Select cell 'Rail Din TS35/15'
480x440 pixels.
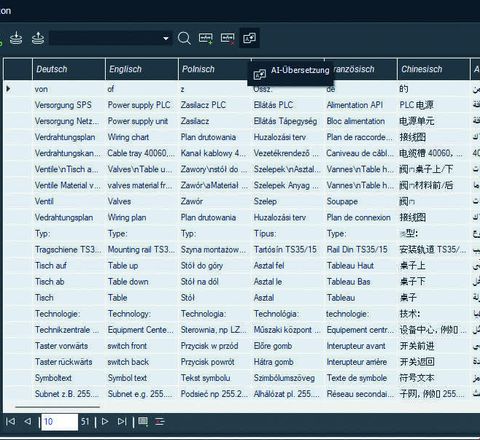(361, 249)
